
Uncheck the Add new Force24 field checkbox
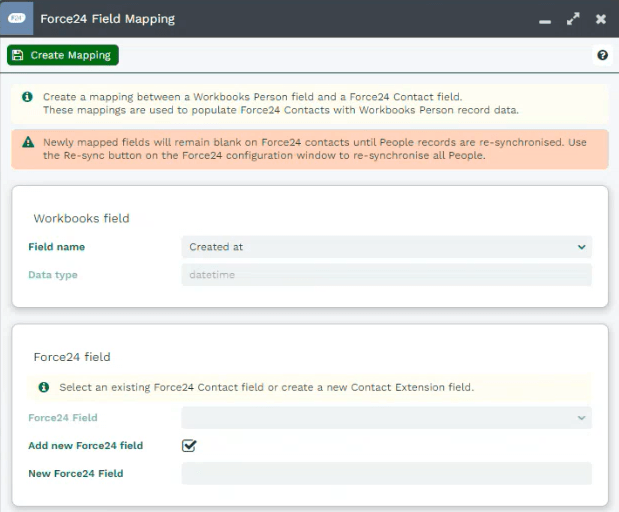pos(189,445)
